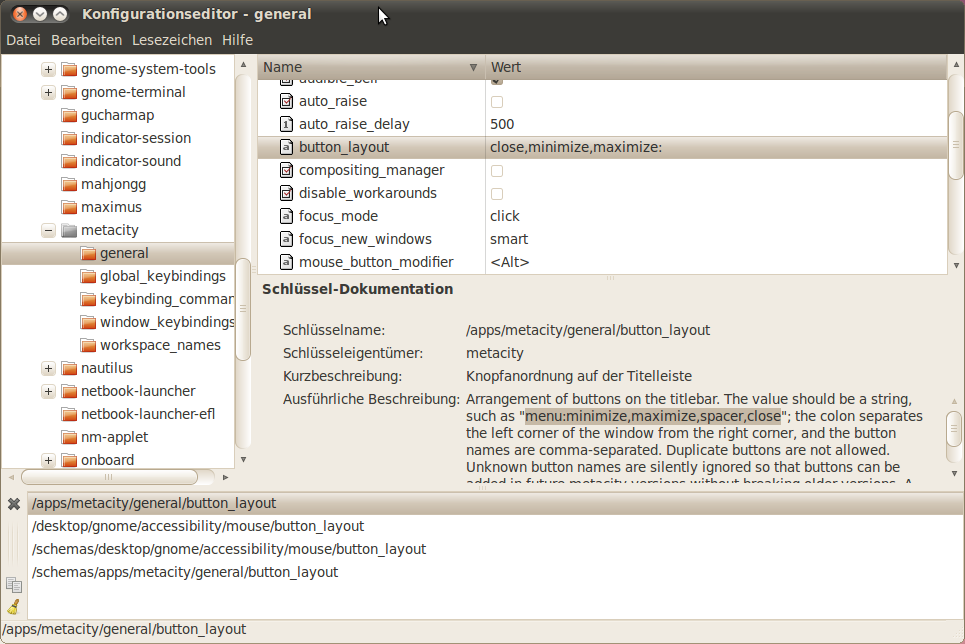Click the nautilus folder icon
The height and width of the screenshot is (644, 965).
[x=69, y=368]
